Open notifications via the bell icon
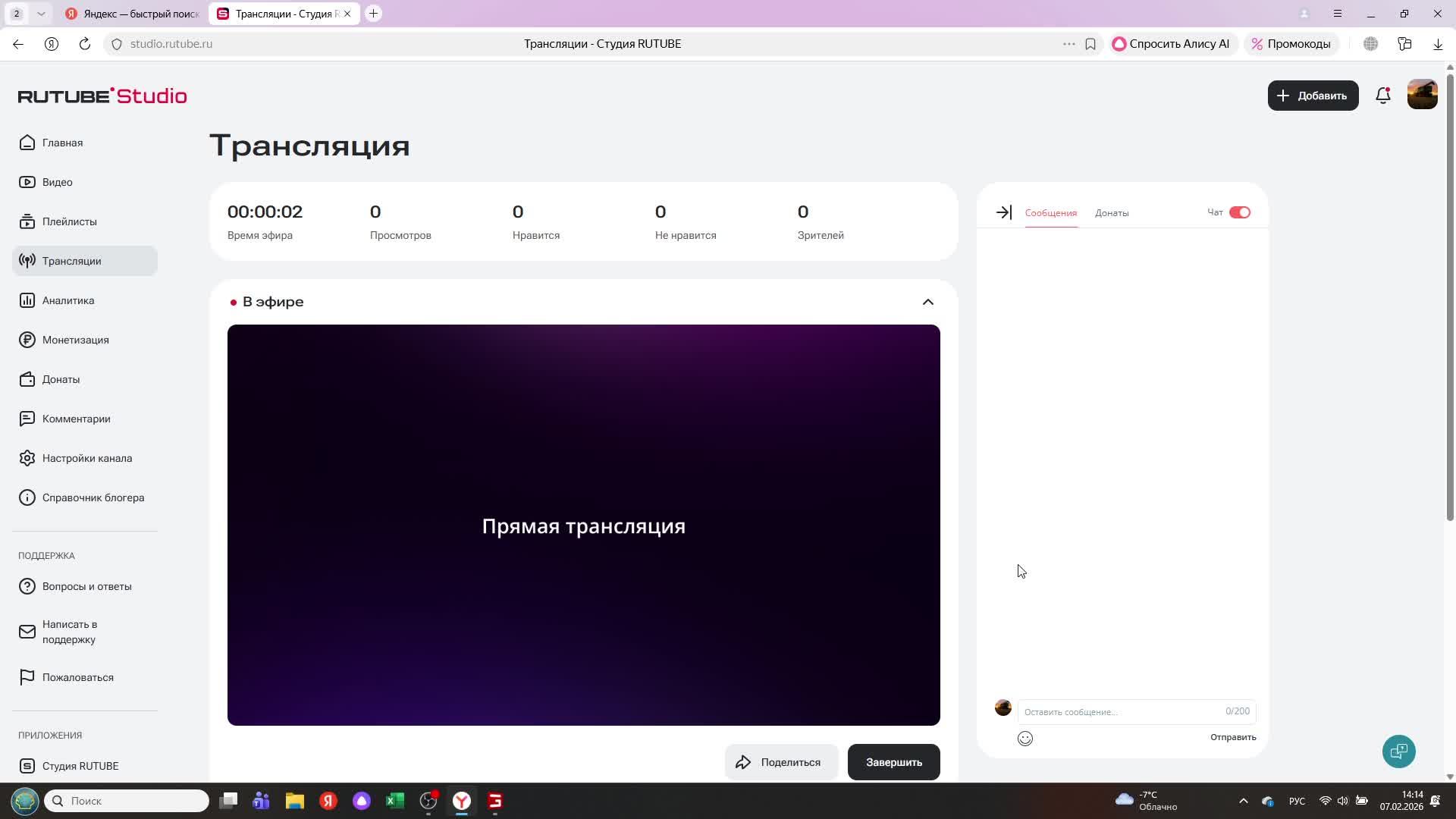1456x819 pixels. (1382, 96)
